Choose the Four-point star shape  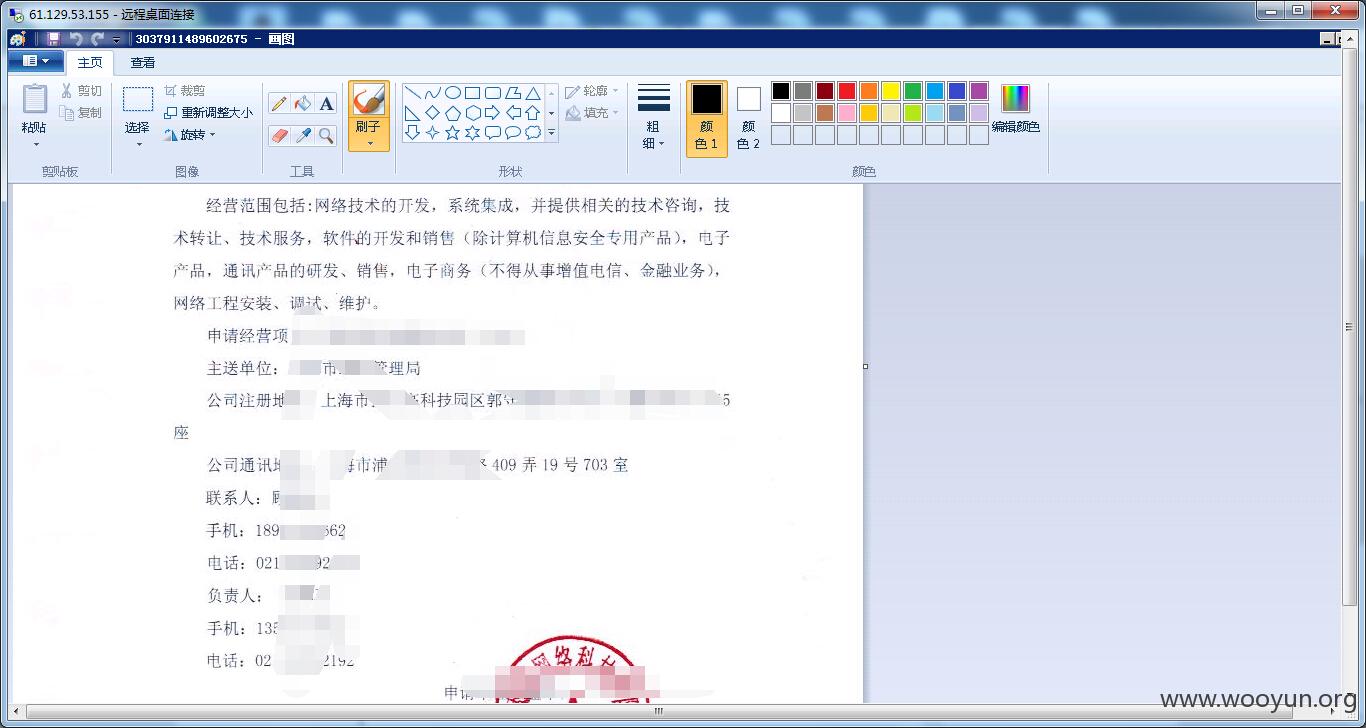[432, 133]
